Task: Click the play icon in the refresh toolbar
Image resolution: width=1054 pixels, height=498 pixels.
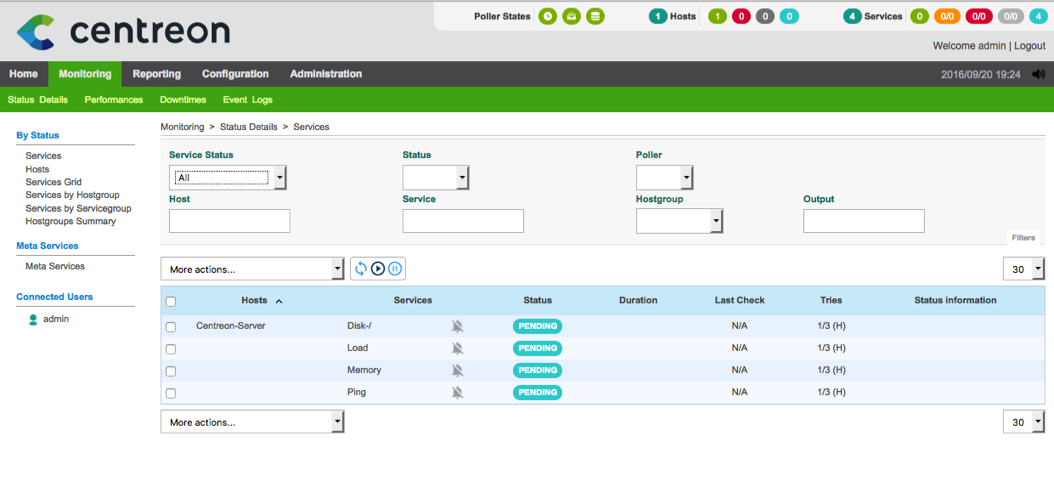Action: [378, 268]
